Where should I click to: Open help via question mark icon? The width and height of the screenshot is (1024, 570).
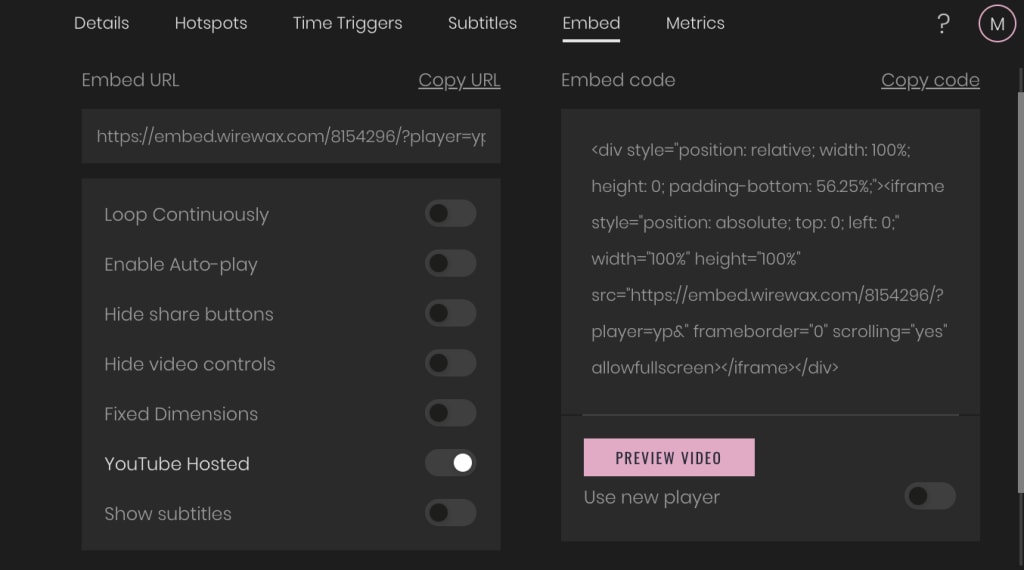coord(943,24)
